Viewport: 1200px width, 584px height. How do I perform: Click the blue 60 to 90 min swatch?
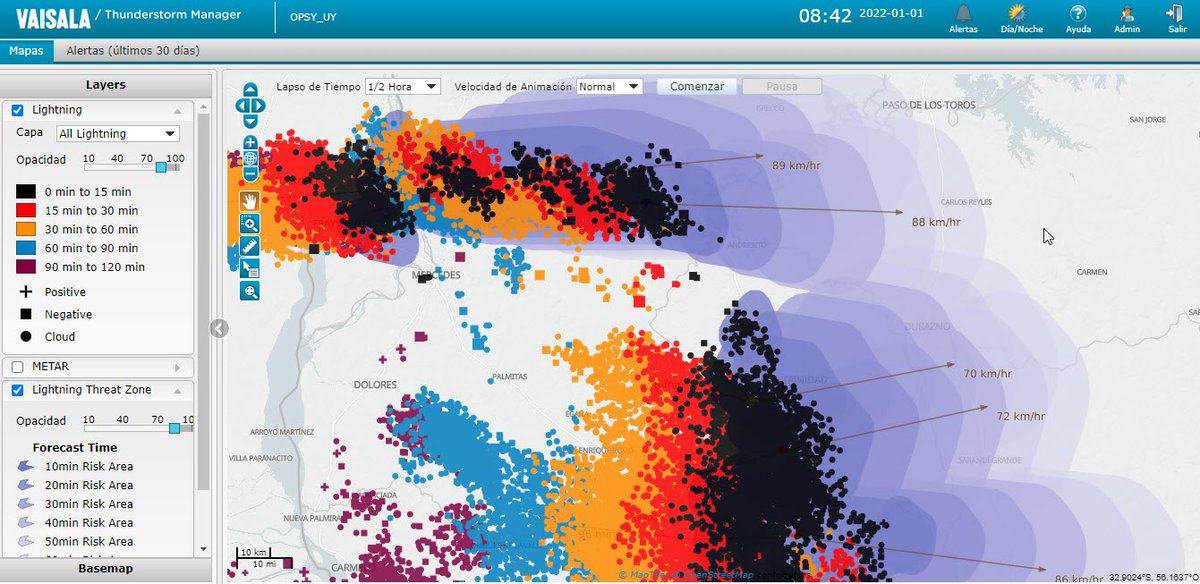pos(26,248)
